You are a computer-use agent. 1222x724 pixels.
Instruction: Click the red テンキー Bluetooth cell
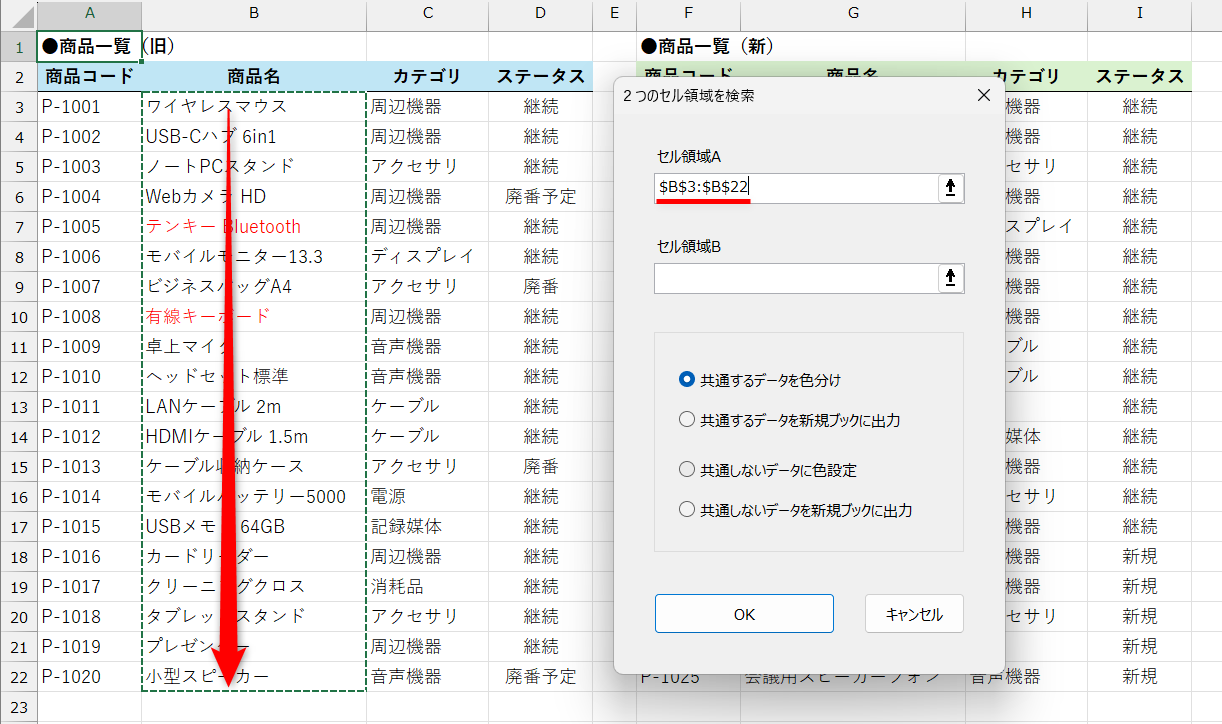click(x=254, y=226)
